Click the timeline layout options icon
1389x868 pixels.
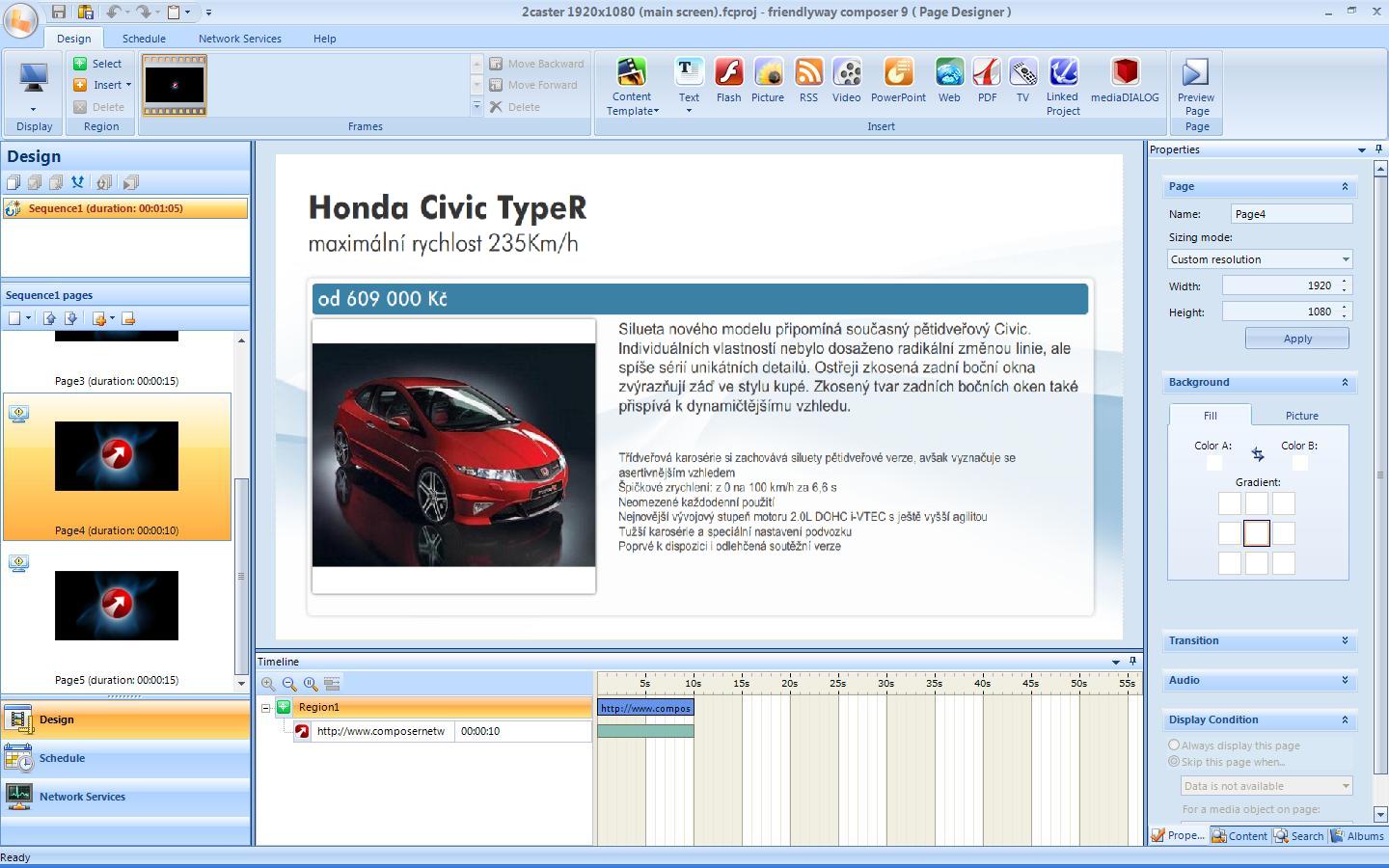[x=332, y=684]
